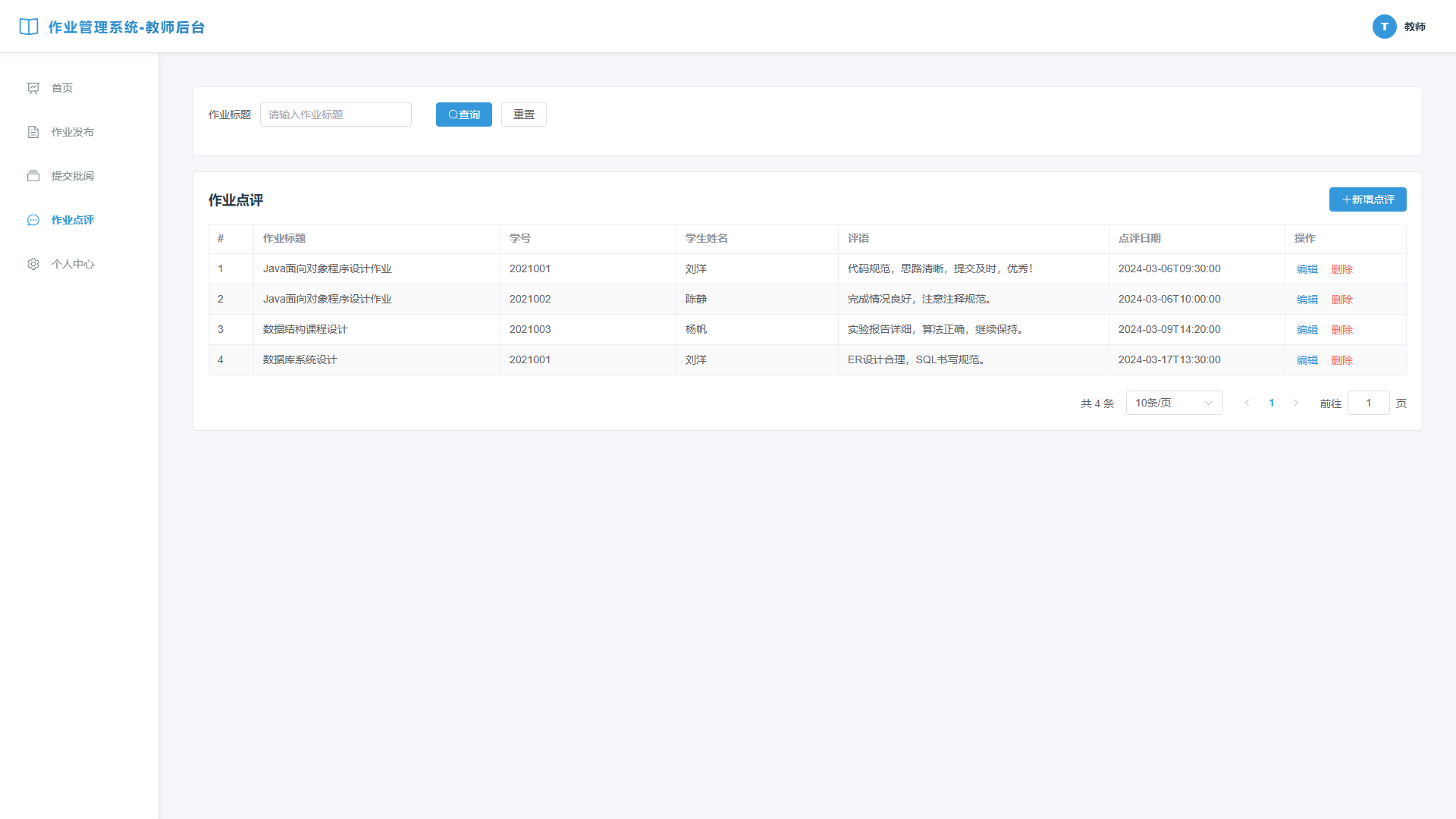The height and width of the screenshot is (819, 1456).
Task: Delete the 数据结构课程设计 comment row
Action: pos(1341,330)
